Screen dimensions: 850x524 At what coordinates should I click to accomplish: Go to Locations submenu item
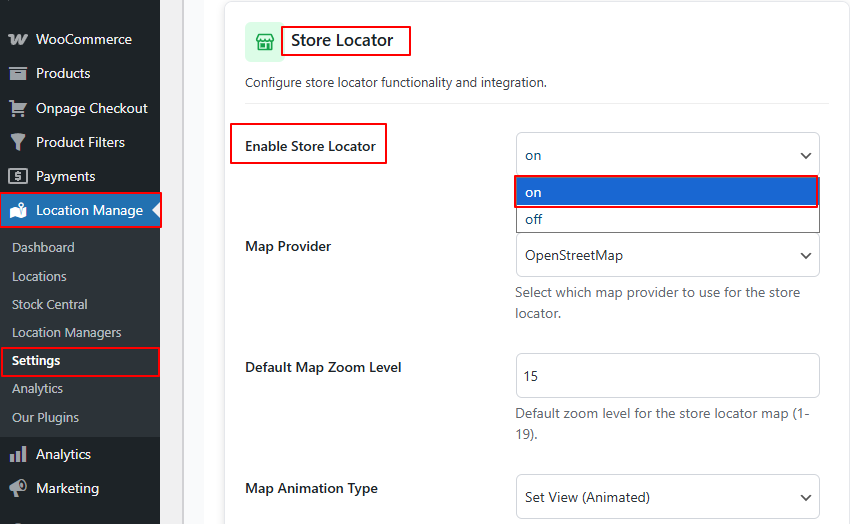click(39, 276)
